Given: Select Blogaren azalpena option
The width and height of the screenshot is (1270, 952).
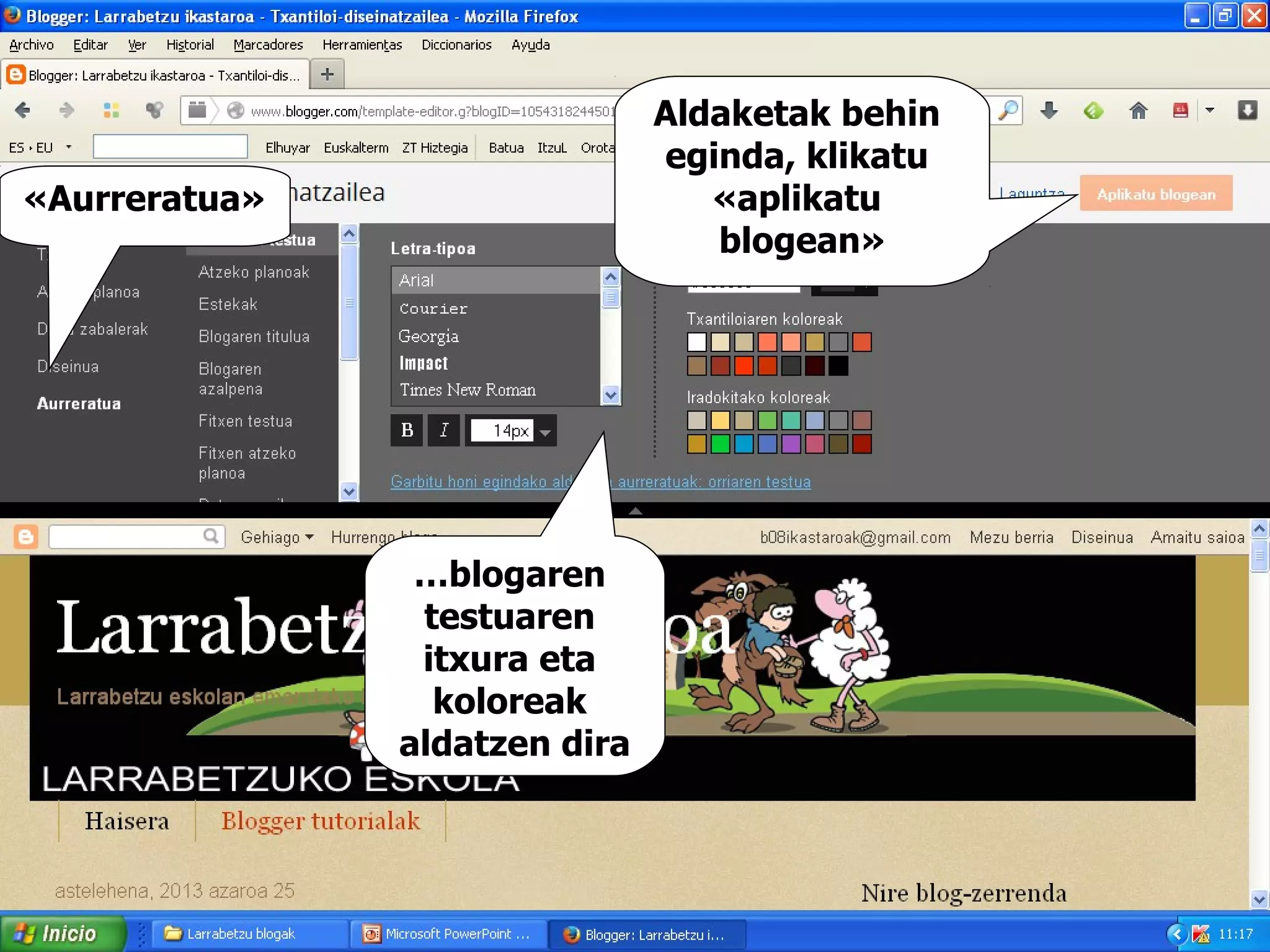Looking at the screenshot, I should 231,379.
